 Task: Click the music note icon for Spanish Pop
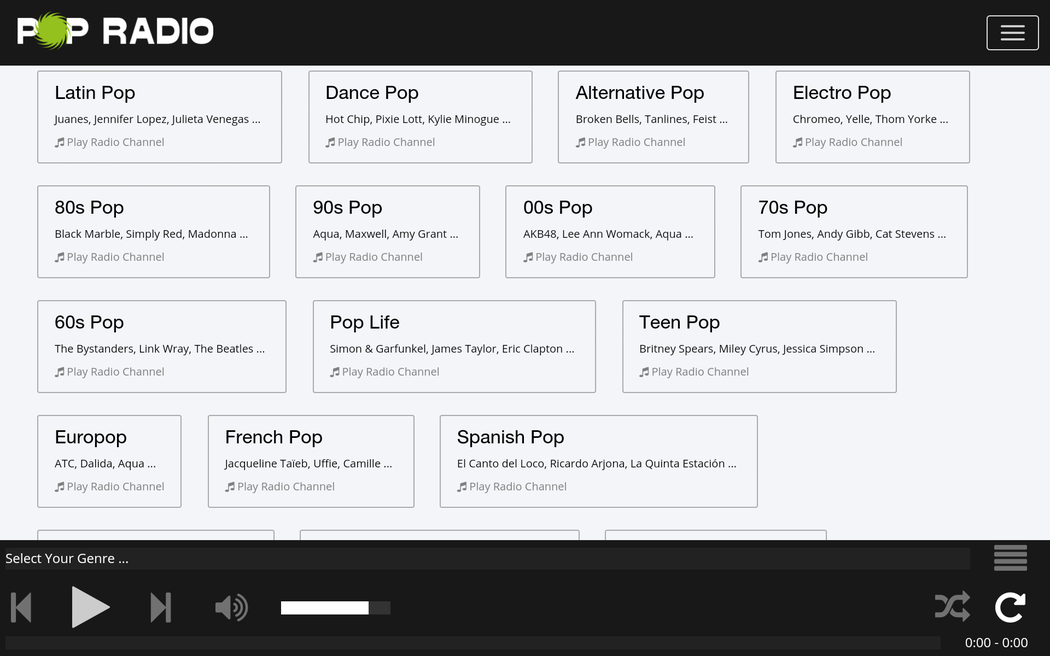click(x=462, y=487)
